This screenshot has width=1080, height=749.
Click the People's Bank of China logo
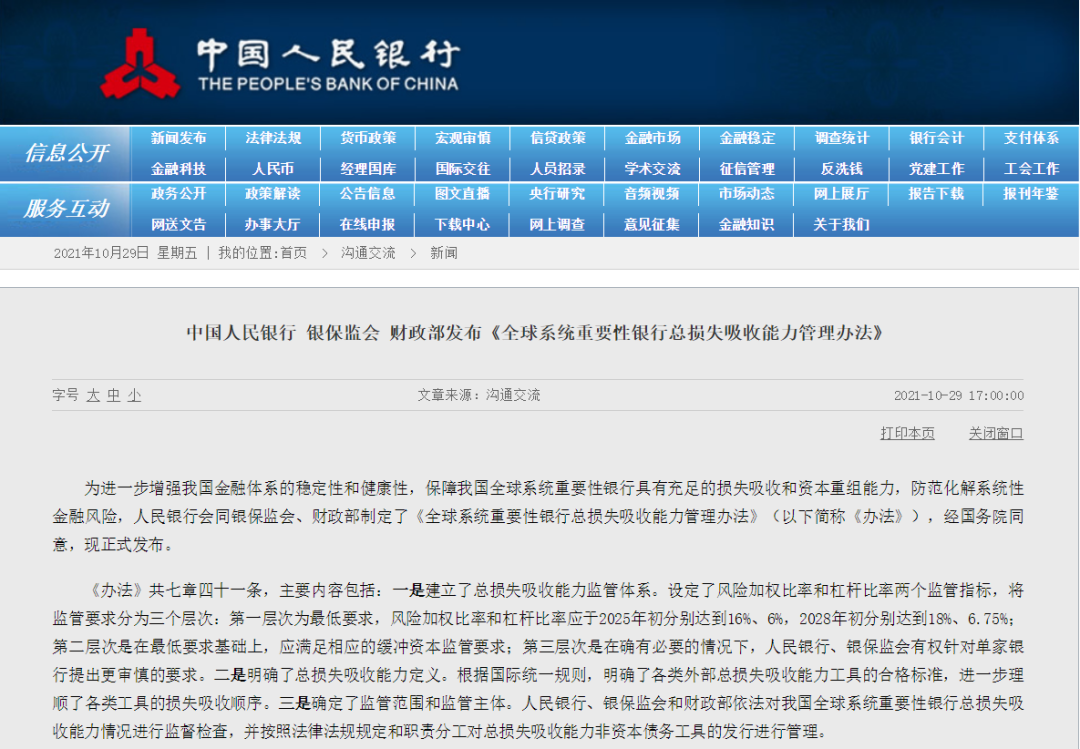pyautogui.click(x=142, y=60)
